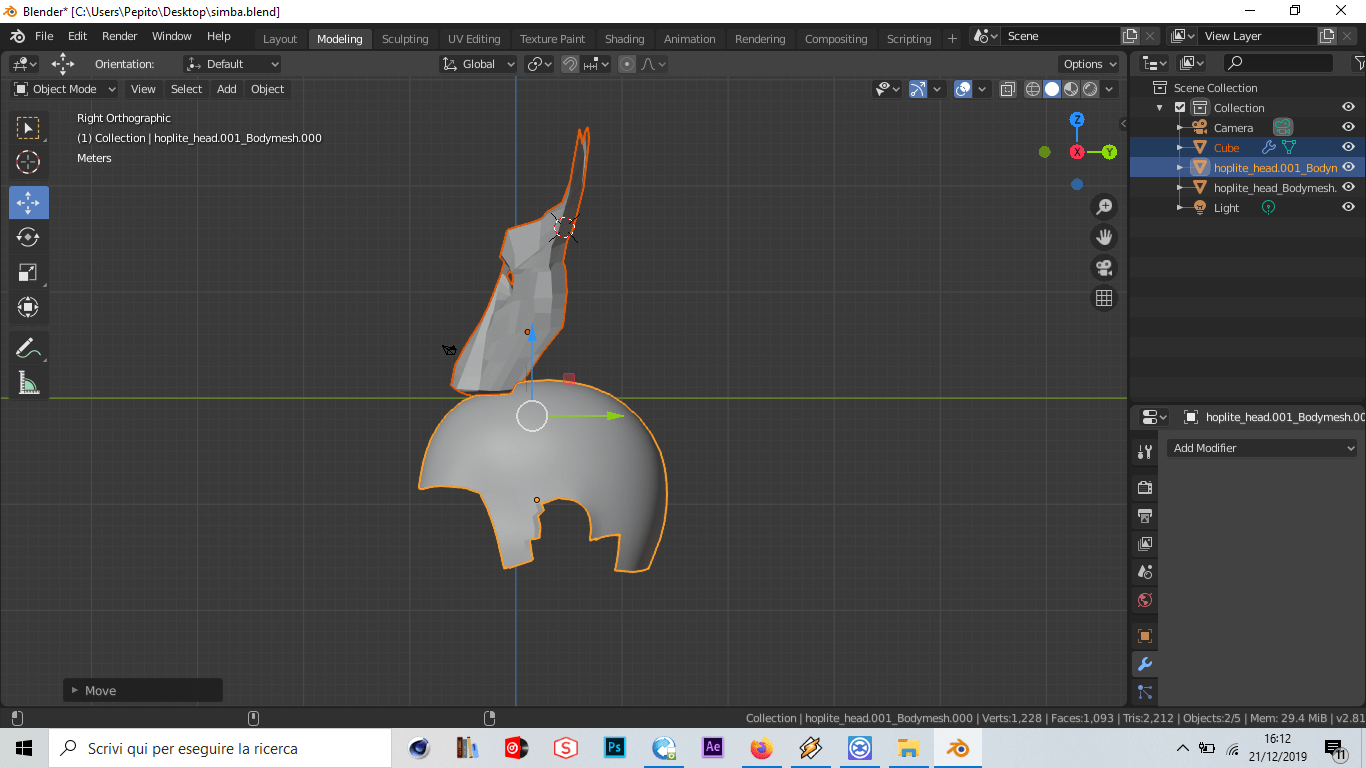Open the File menu
Image resolution: width=1366 pixels, height=768 pixels.
click(x=44, y=36)
